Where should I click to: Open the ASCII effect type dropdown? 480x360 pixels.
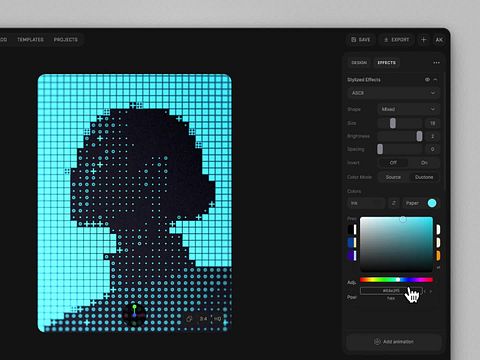tap(393, 93)
